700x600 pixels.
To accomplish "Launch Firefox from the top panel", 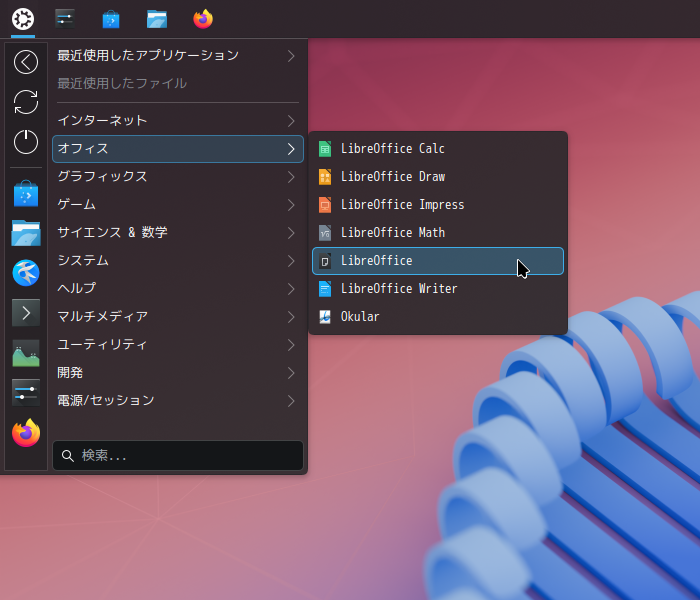I will [x=203, y=19].
